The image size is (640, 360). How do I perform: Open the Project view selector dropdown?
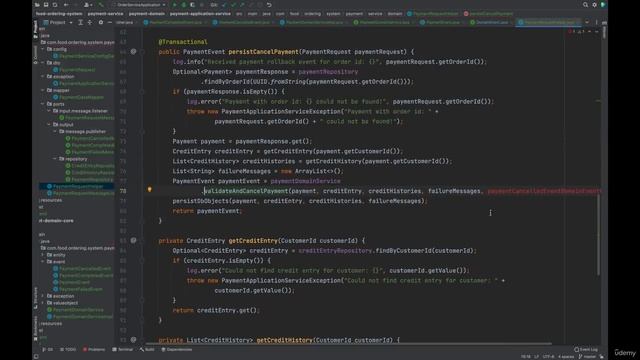coord(58,22)
